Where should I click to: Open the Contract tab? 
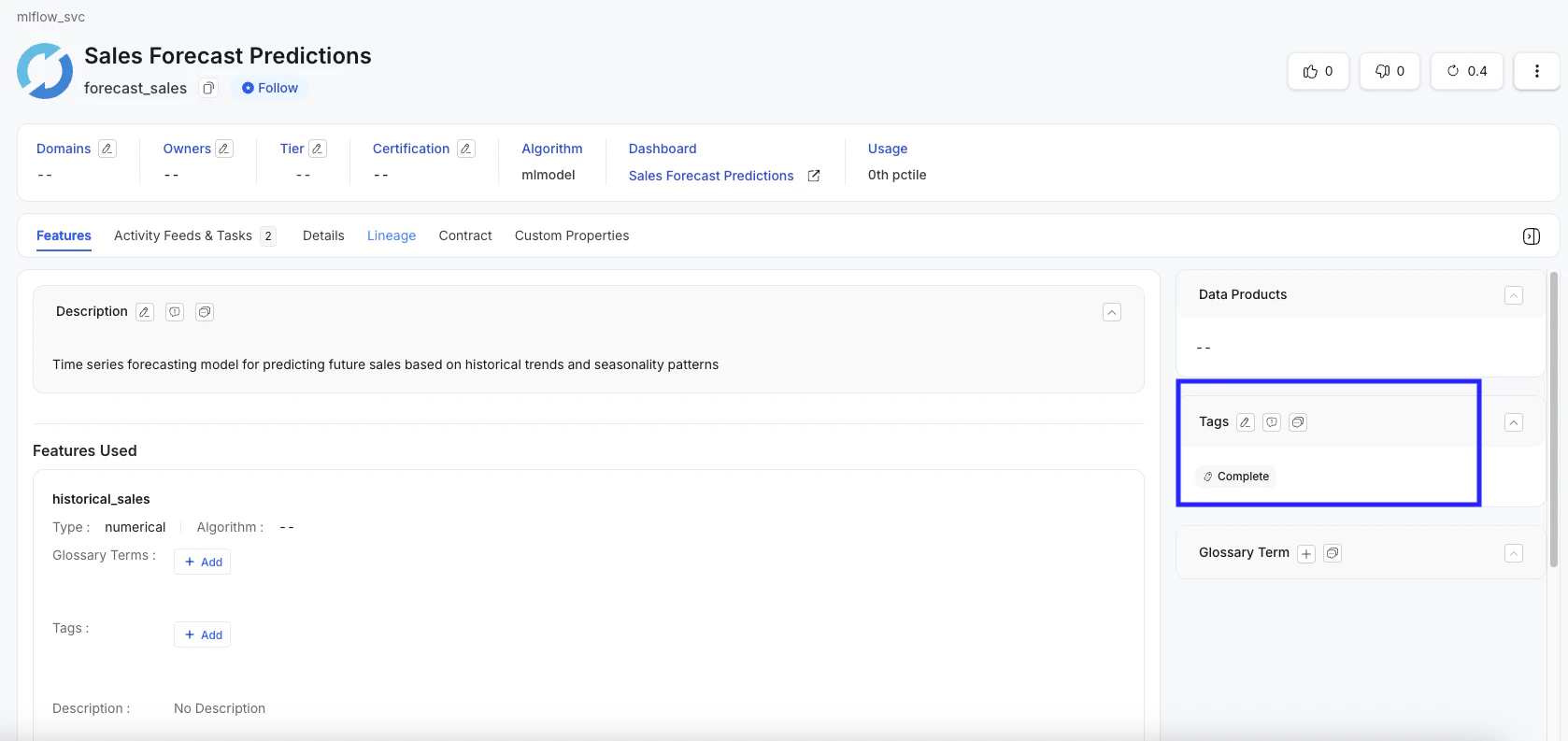tap(465, 235)
